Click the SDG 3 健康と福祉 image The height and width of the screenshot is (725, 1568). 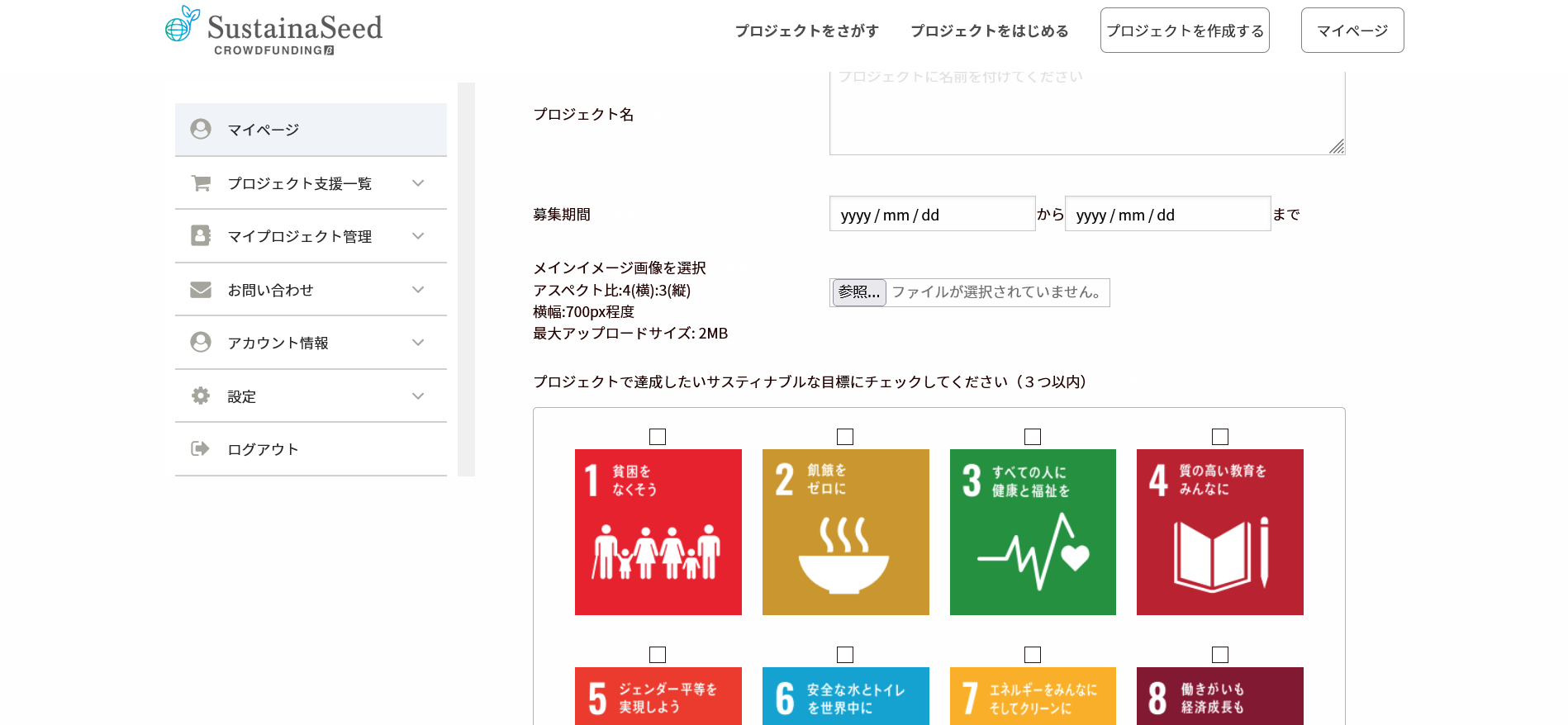pyautogui.click(x=1033, y=532)
